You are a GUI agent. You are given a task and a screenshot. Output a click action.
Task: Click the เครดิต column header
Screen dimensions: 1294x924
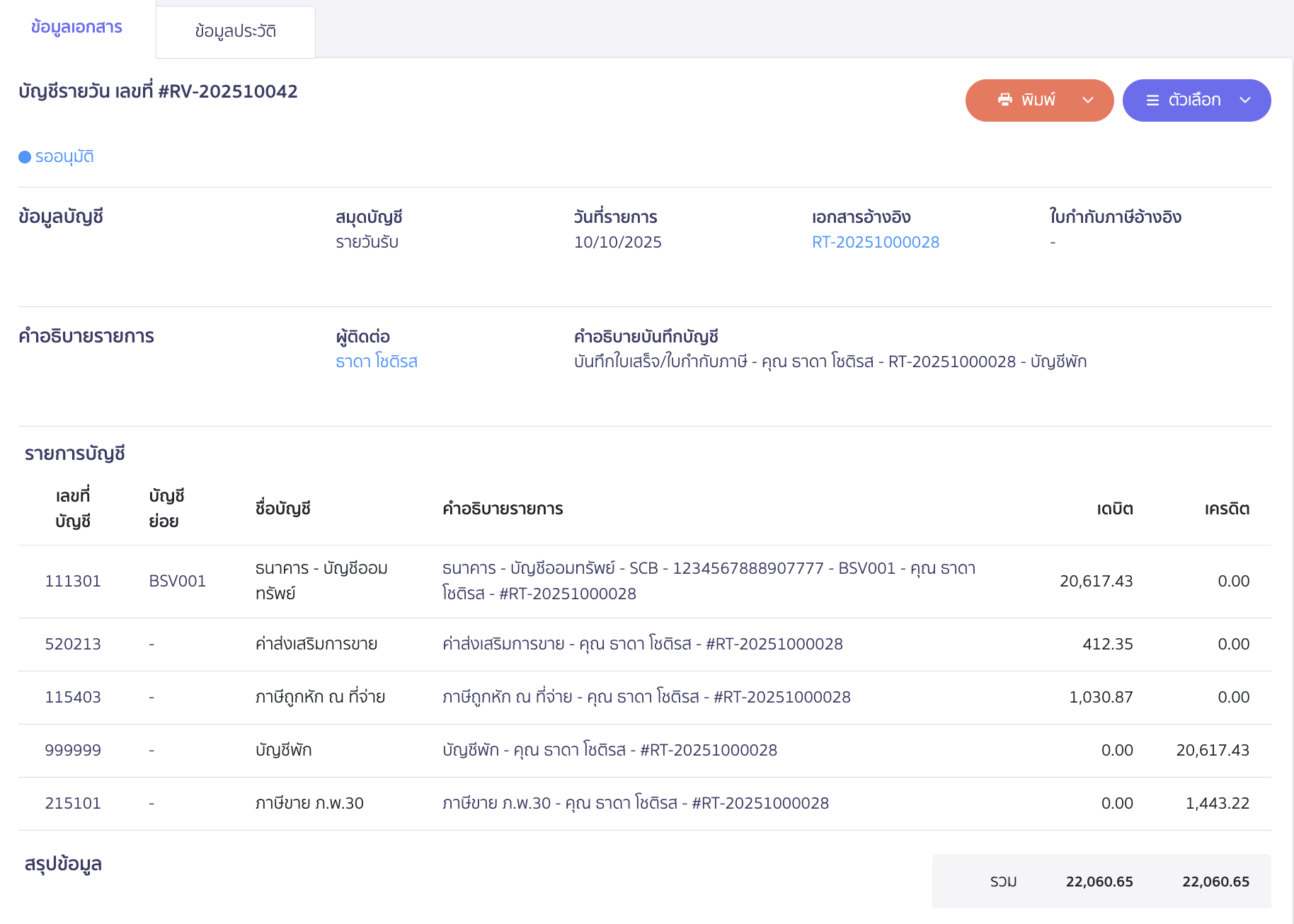1226,509
